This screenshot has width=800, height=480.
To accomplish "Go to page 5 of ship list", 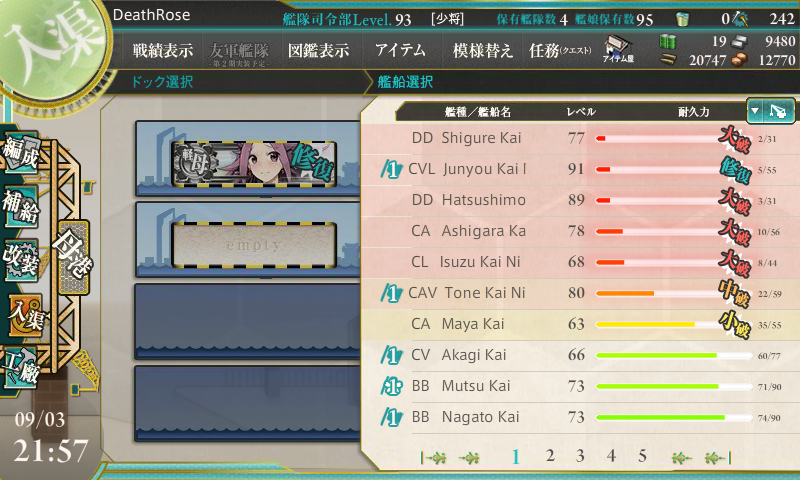I will click(642, 455).
